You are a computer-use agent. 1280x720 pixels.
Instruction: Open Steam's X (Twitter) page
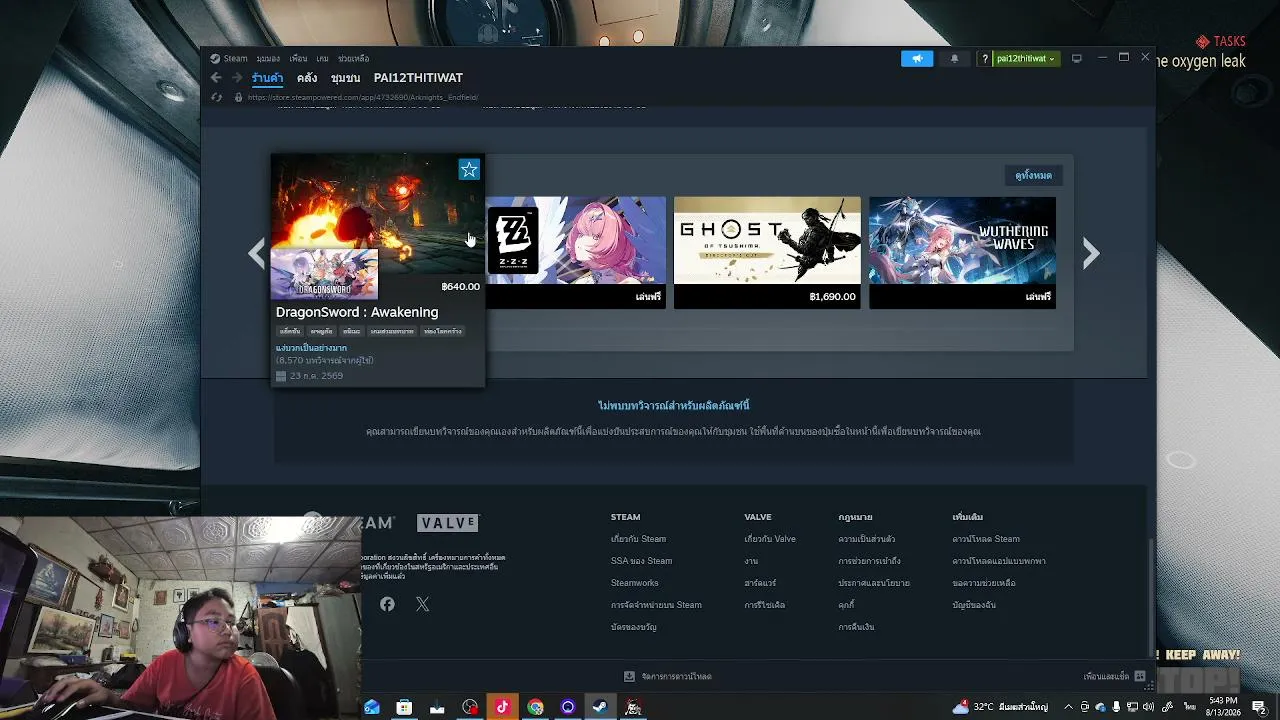point(422,604)
